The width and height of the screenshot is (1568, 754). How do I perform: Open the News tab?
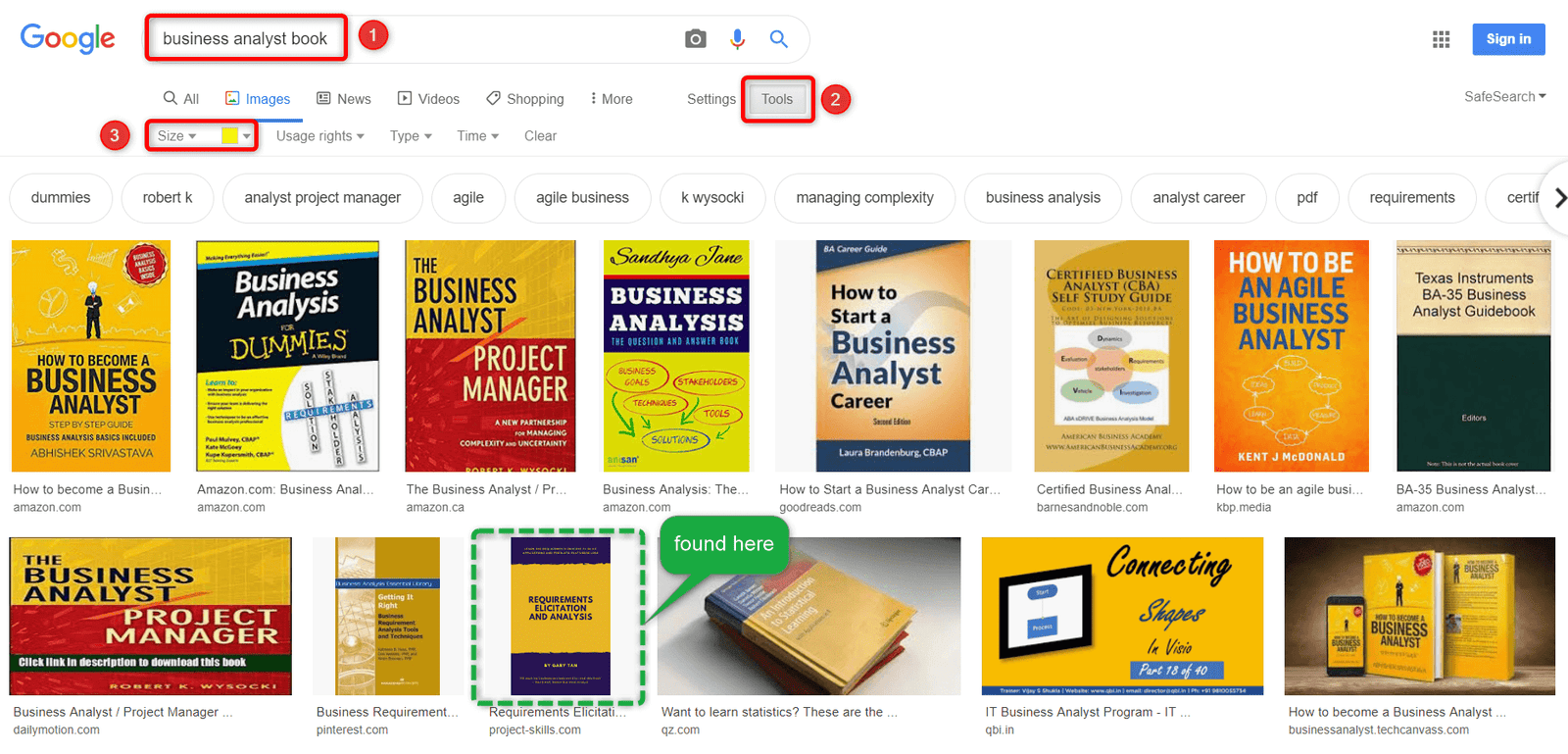pyautogui.click(x=344, y=99)
